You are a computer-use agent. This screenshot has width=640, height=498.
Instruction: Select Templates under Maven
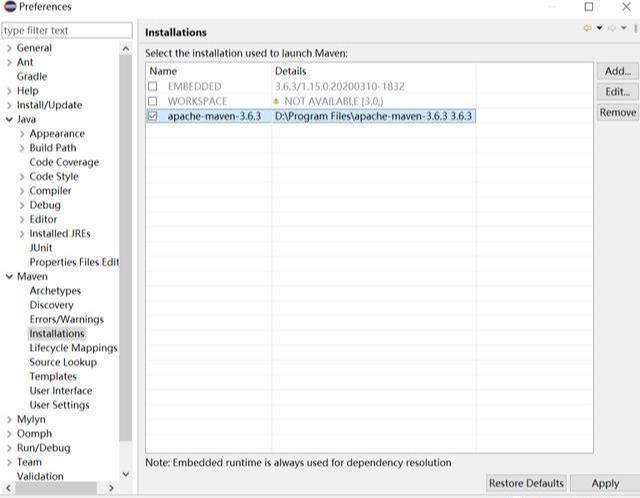53,376
